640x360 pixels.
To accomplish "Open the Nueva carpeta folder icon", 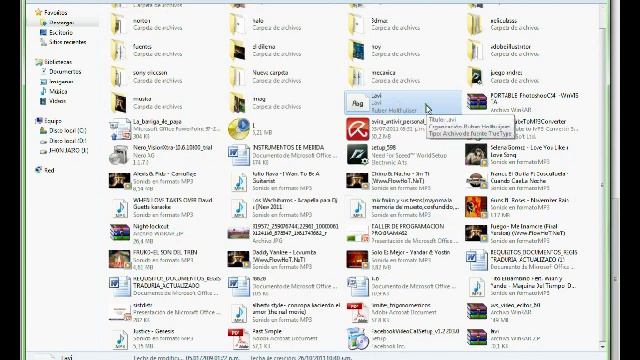I will (x=238, y=76).
